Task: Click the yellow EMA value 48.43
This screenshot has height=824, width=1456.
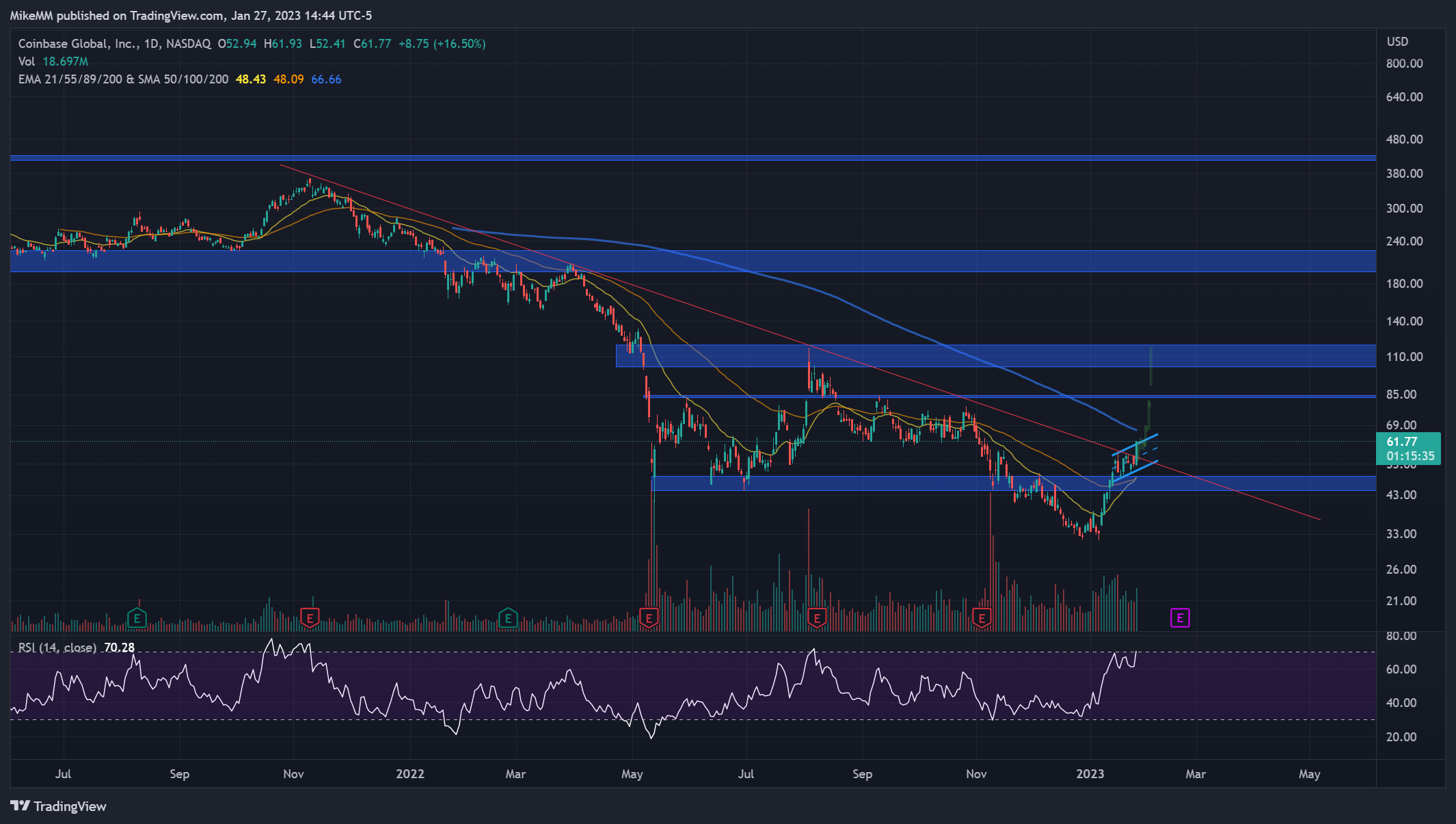Action: coord(251,79)
